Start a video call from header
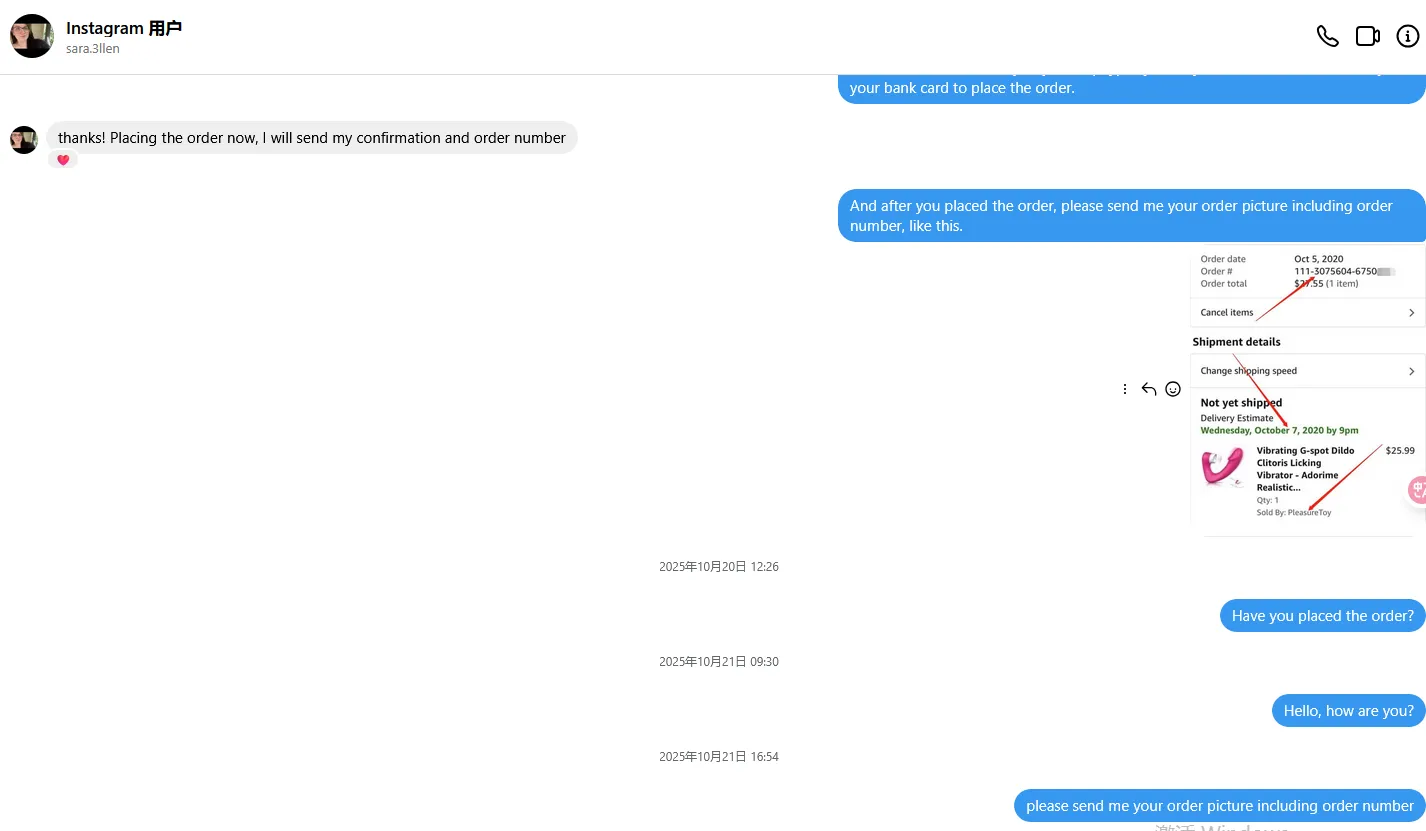 click(x=1367, y=36)
